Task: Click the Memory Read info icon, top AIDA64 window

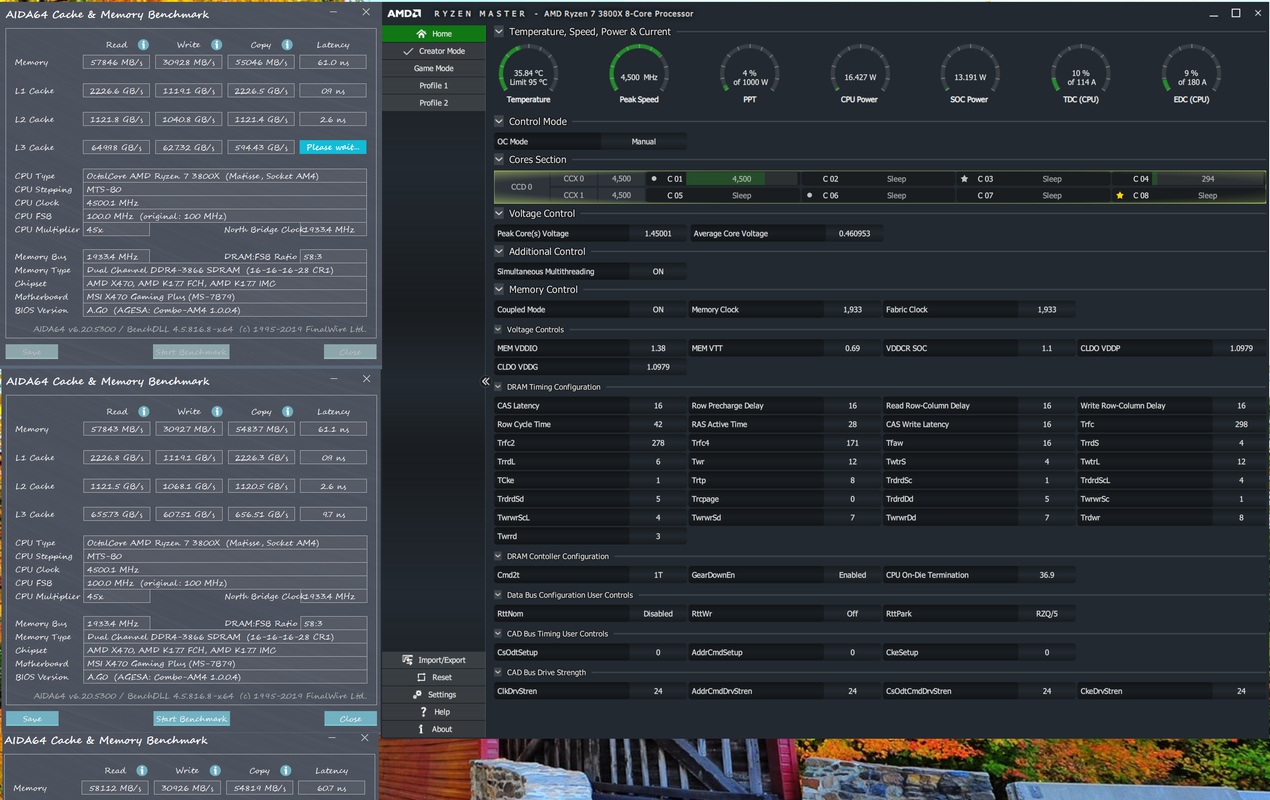Action: (x=143, y=45)
